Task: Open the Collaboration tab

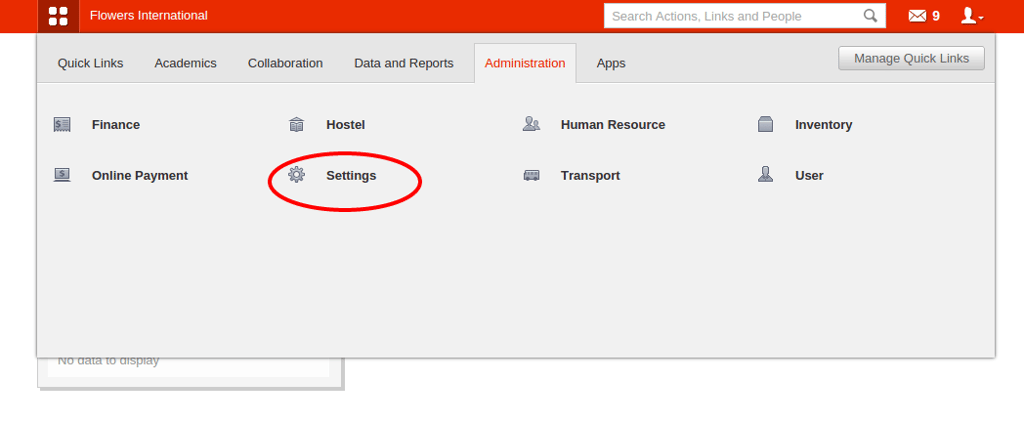Action: point(285,63)
